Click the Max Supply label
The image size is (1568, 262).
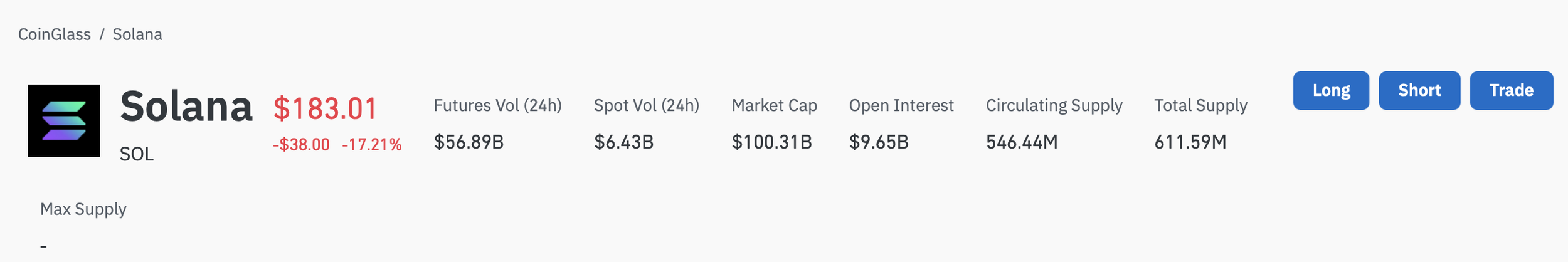[x=83, y=209]
